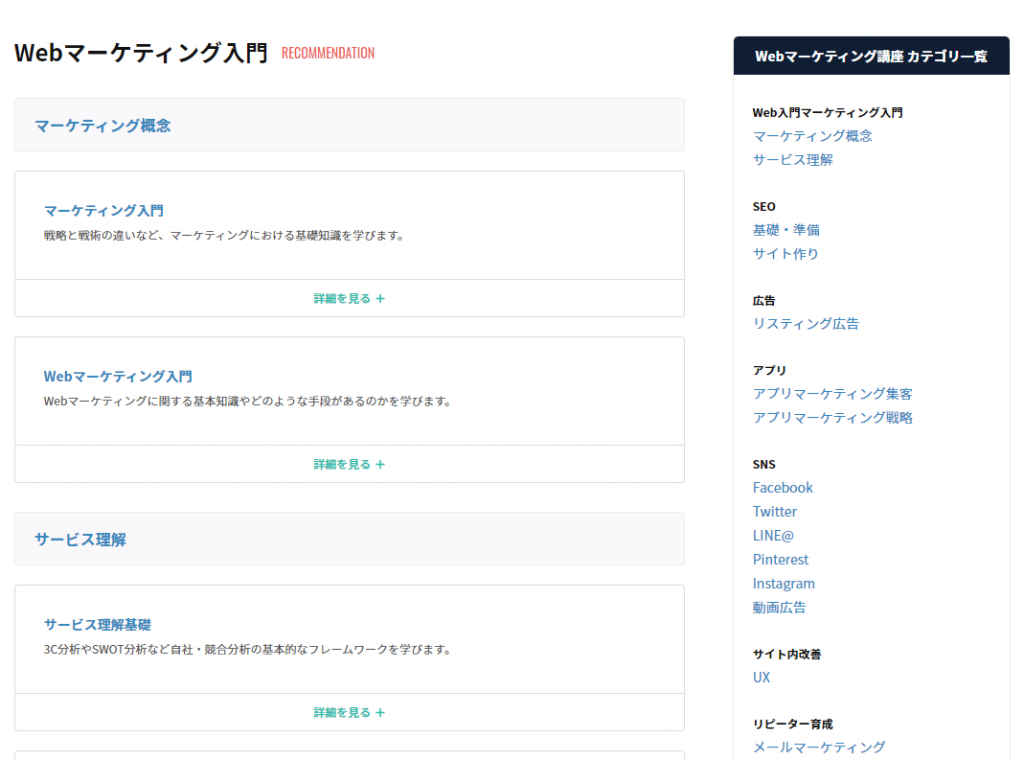Image resolution: width=1024 pixels, height=760 pixels.
Task: Open リスティング広告 sidebar link
Action: click(806, 324)
